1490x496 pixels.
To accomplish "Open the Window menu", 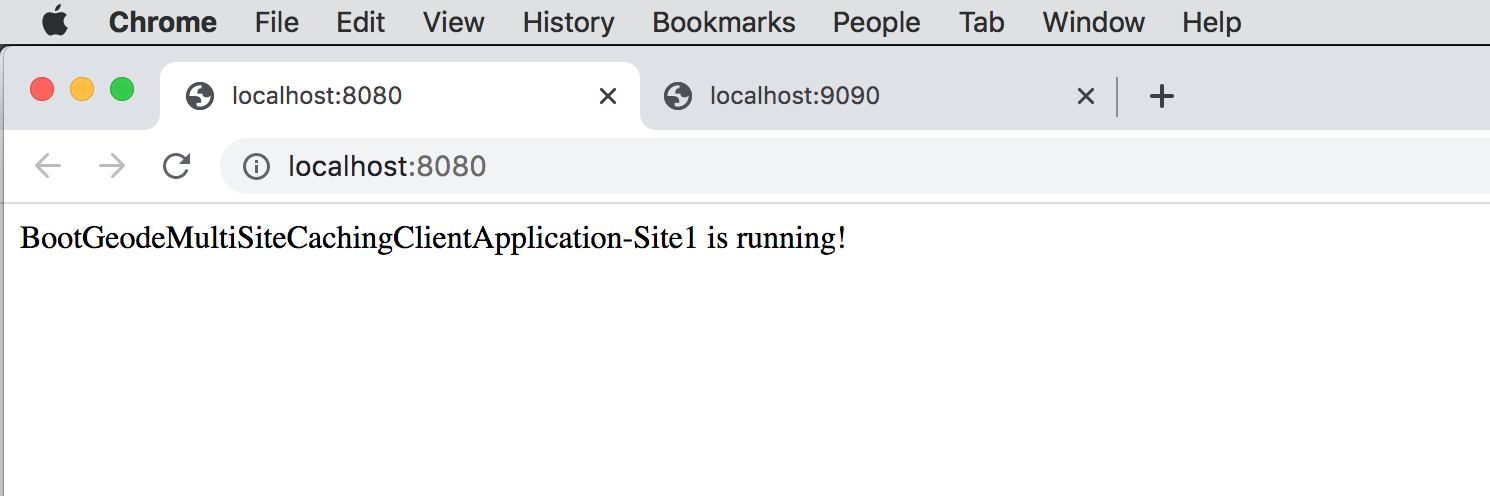I will point(1094,22).
